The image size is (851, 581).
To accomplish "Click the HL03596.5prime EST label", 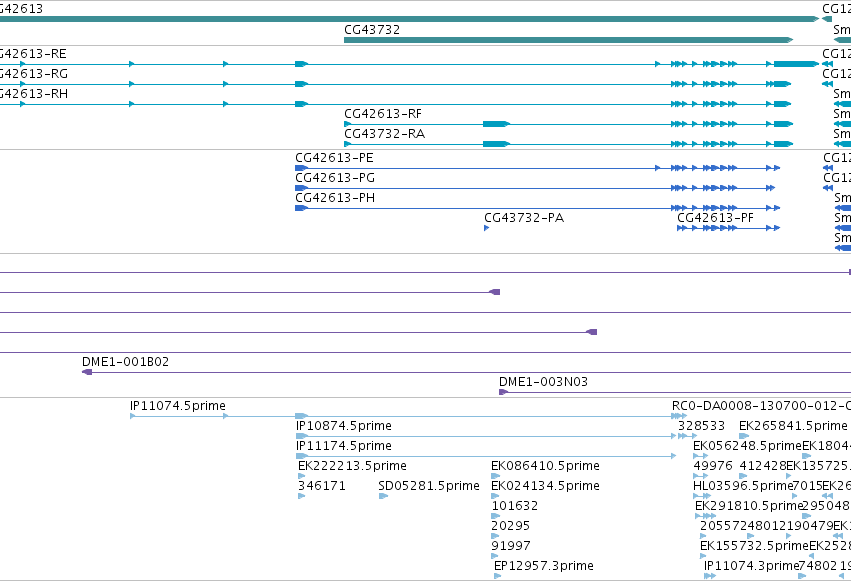I will pos(743,486).
